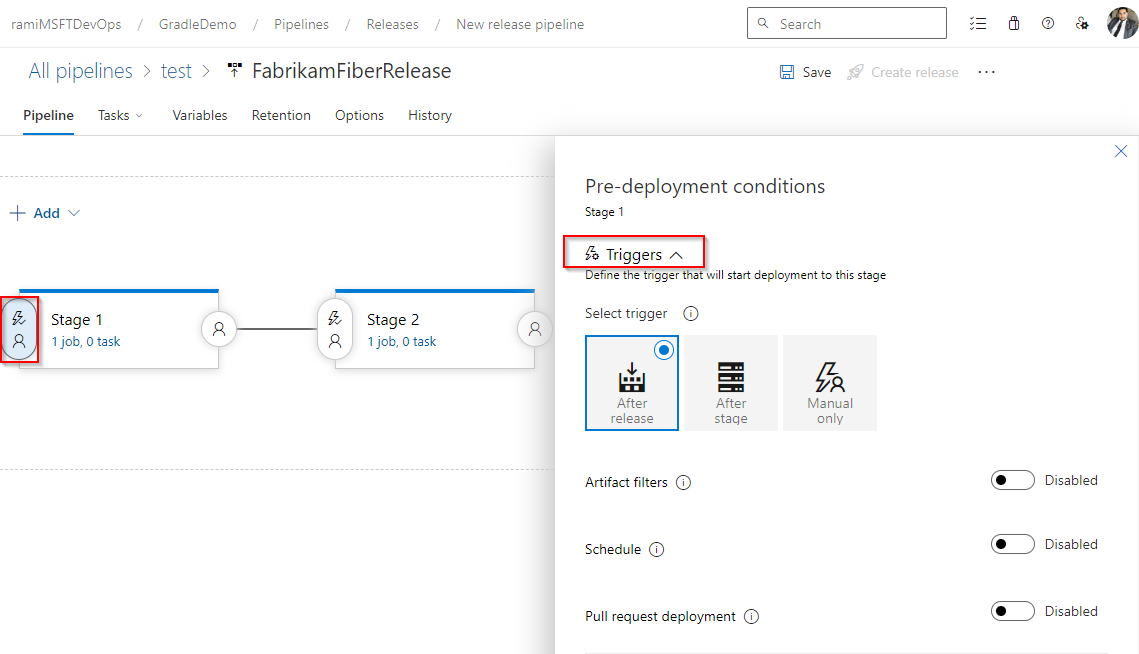Open Stage 1 pre-deployment conditions lightning icon
The height and width of the screenshot is (654, 1139).
(19, 318)
